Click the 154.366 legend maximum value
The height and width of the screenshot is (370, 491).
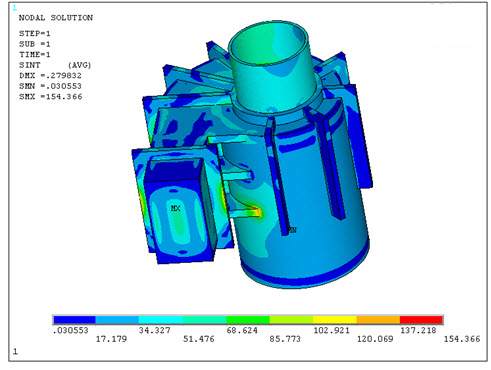pyautogui.click(x=462, y=339)
